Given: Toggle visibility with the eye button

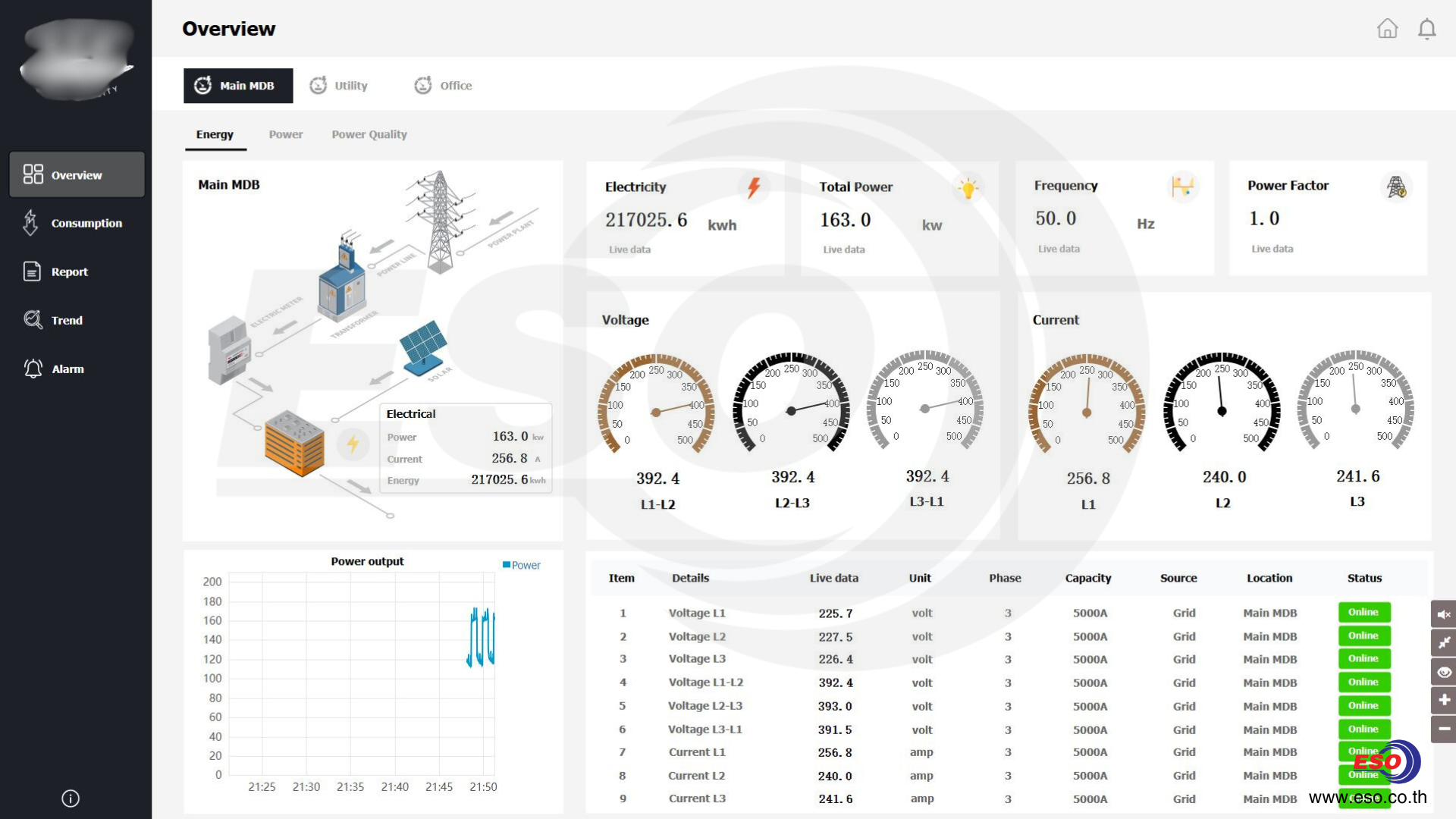Looking at the screenshot, I should click(x=1443, y=672).
